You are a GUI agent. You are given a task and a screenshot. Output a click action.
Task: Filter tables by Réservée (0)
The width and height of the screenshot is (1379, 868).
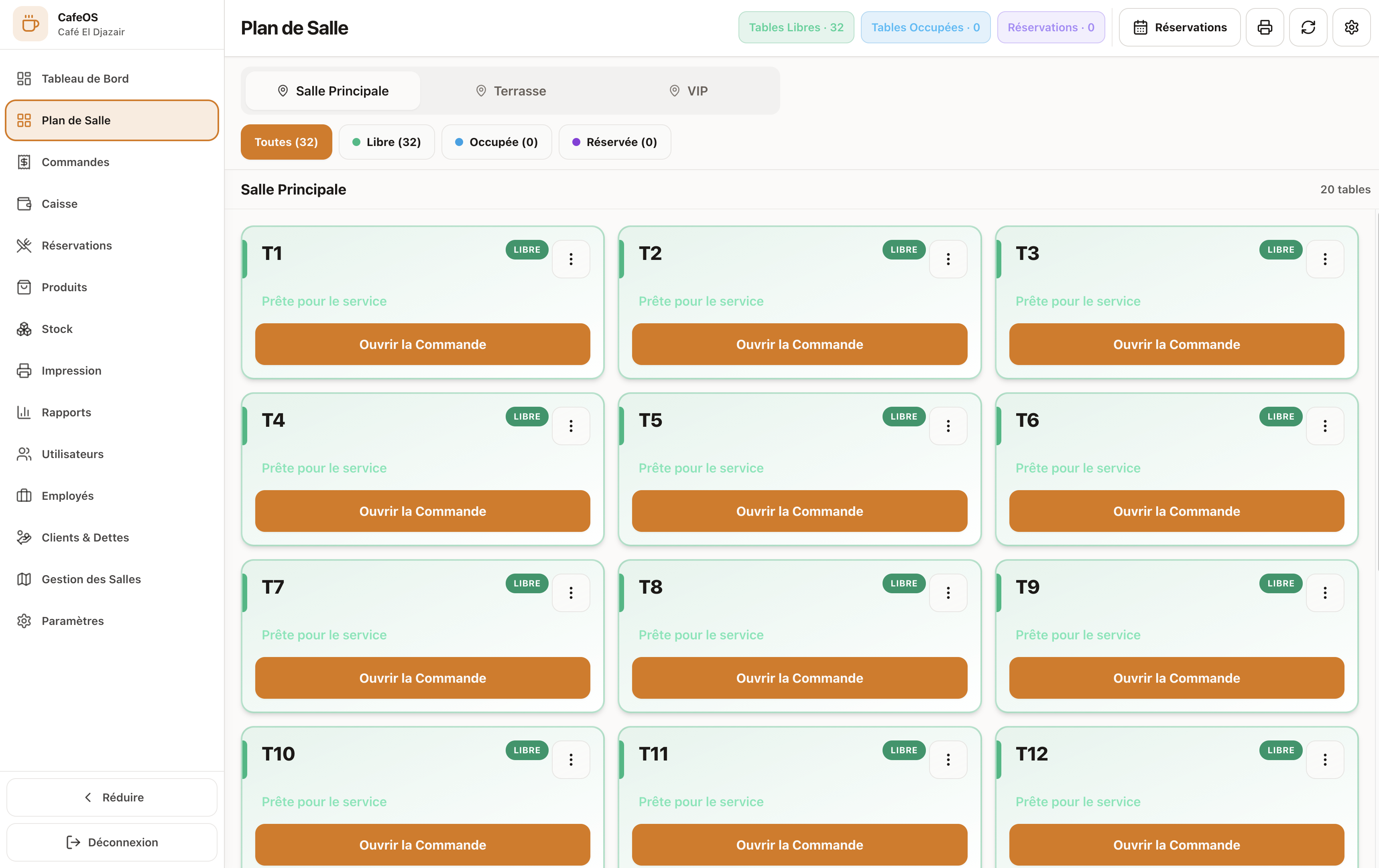[614, 142]
